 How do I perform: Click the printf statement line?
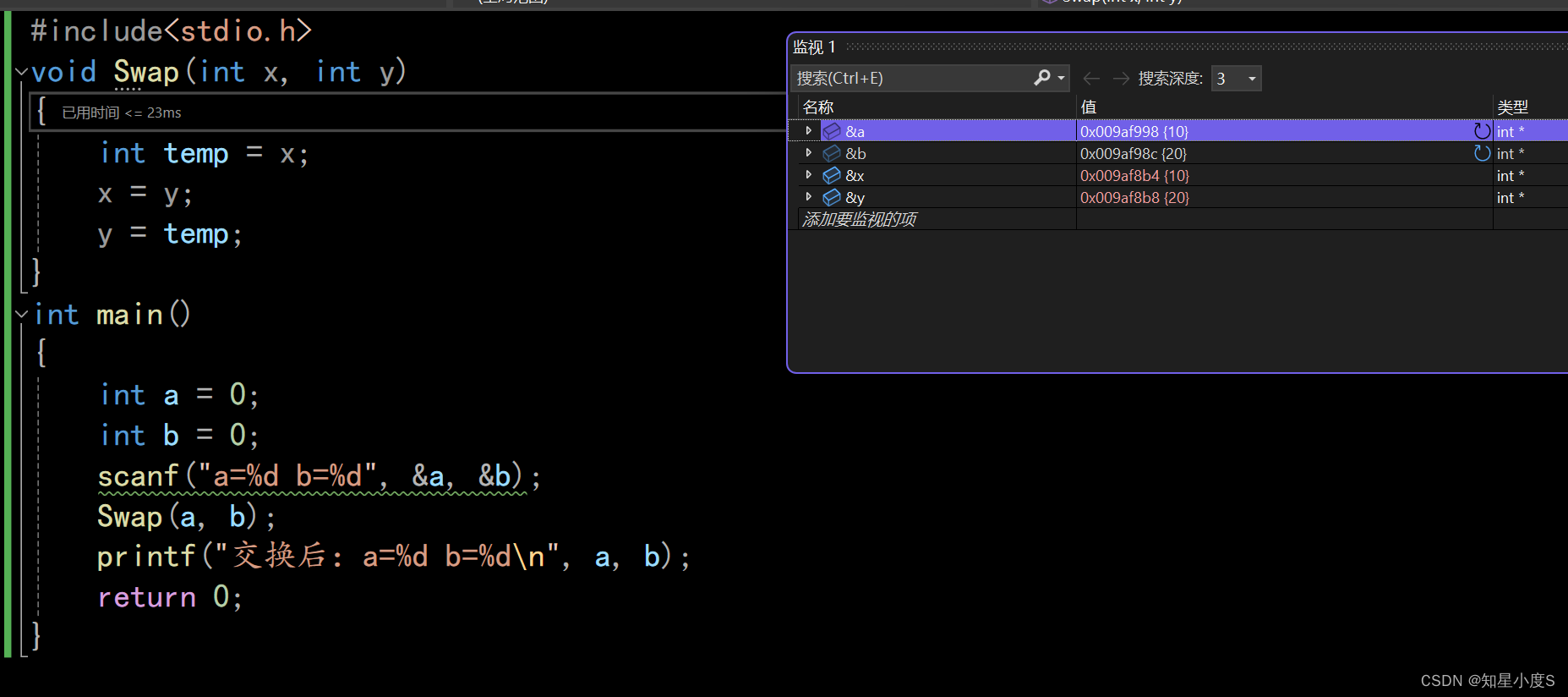(394, 557)
